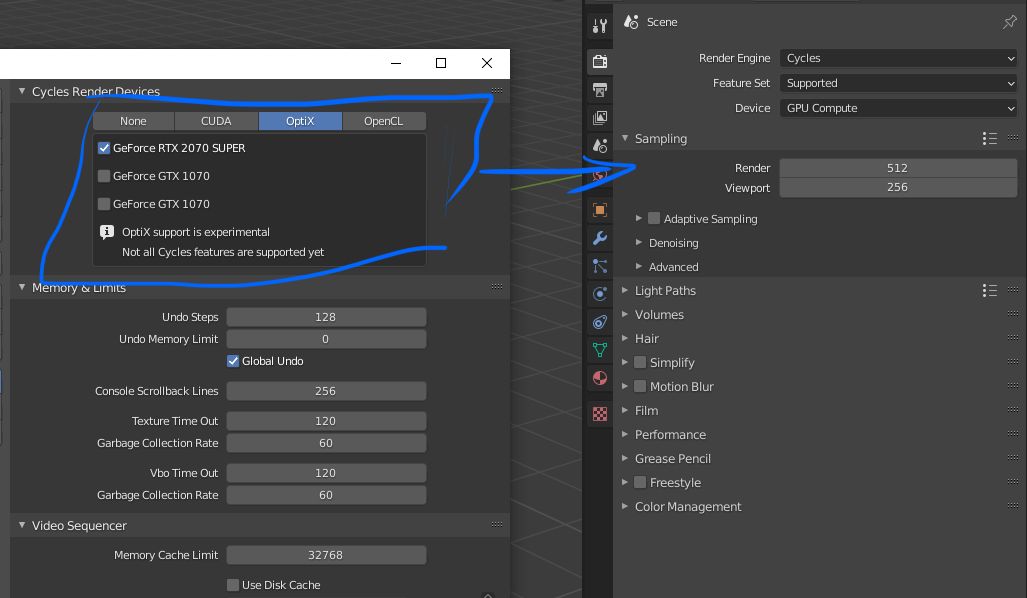The width and height of the screenshot is (1027, 598).
Task: Expand the Light Paths panel
Action: pos(625,290)
